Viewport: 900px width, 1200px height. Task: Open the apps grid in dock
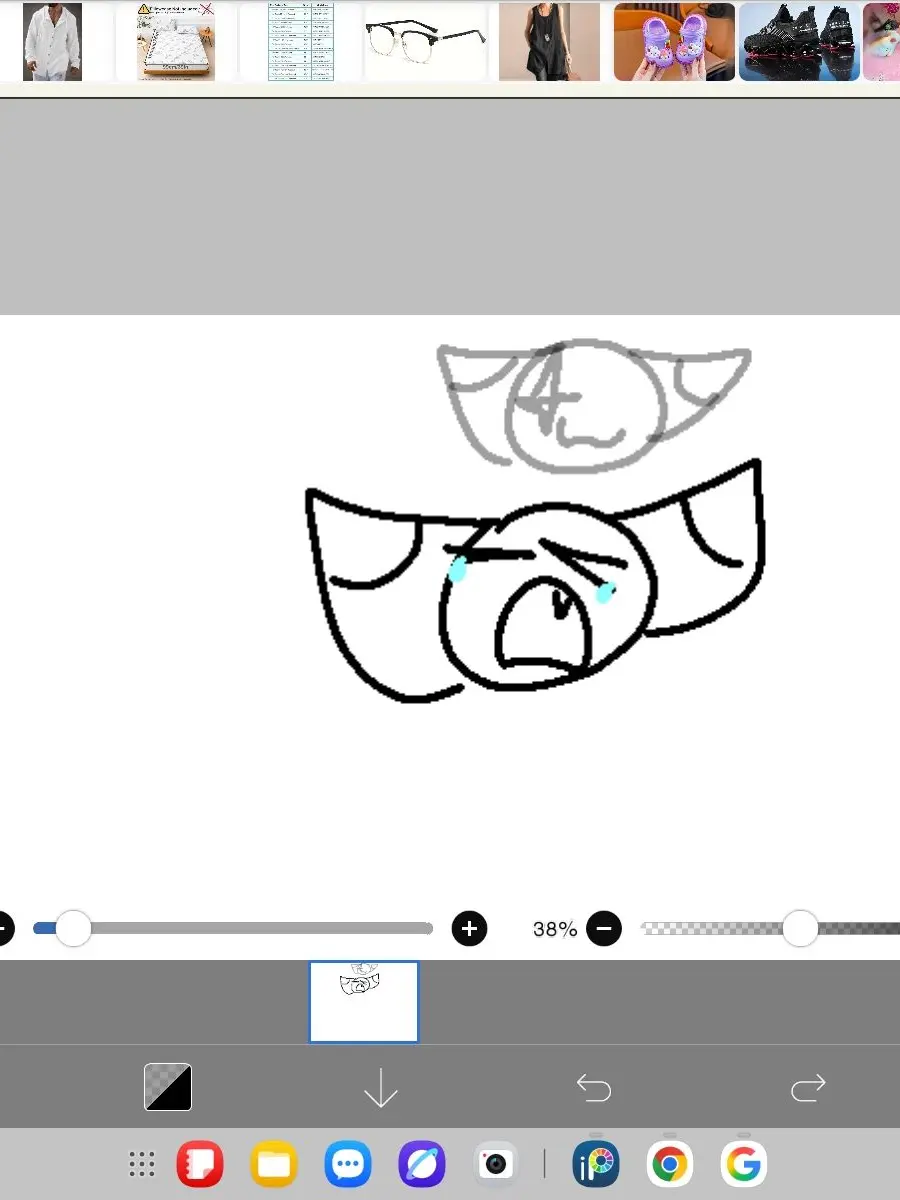142,1164
